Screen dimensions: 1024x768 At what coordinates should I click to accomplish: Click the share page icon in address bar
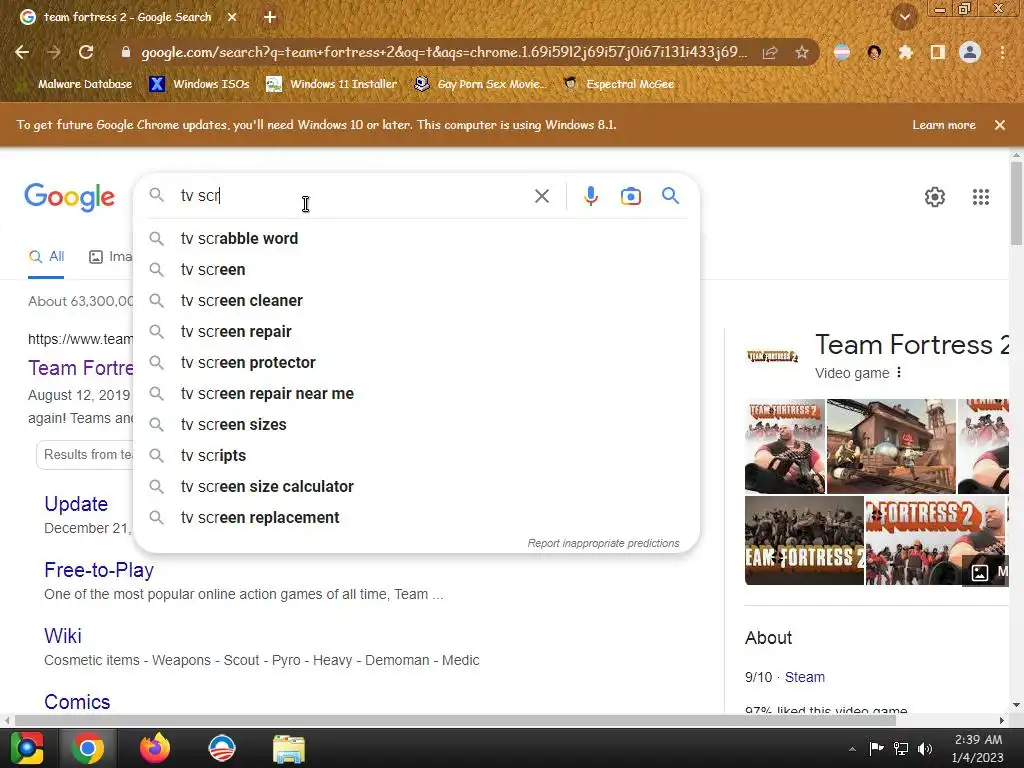(770, 52)
